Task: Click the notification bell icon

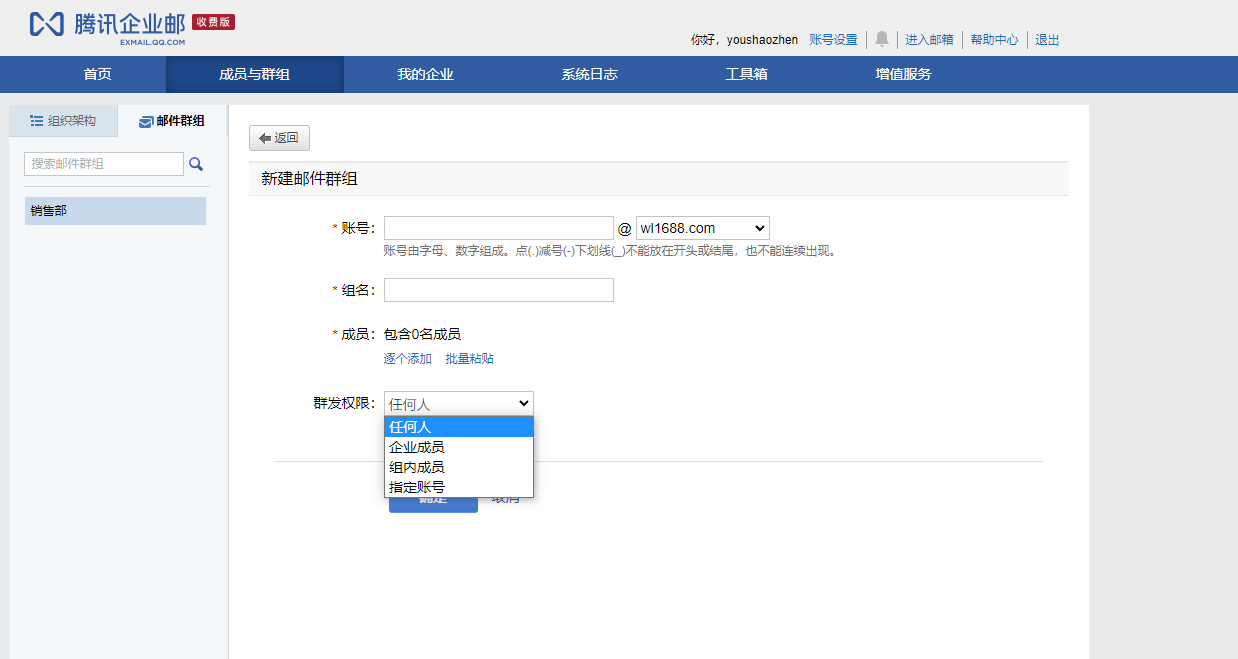Action: click(881, 39)
